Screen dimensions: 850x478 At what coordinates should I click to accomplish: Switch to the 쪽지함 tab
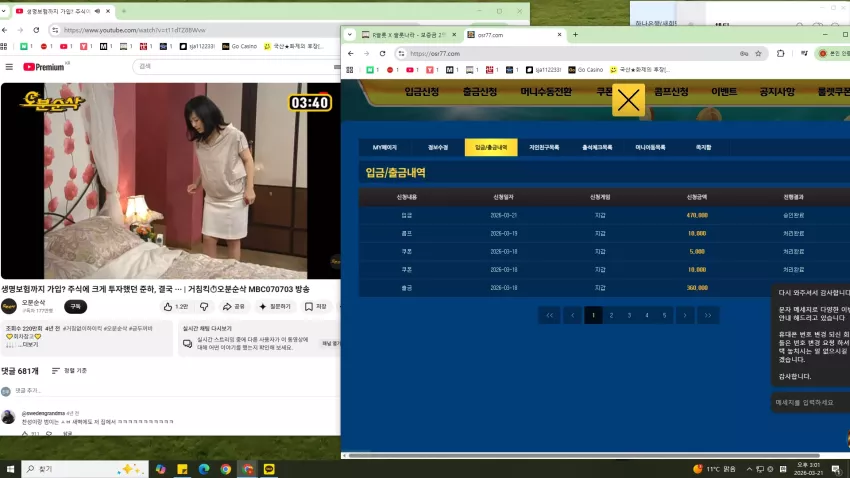click(704, 147)
